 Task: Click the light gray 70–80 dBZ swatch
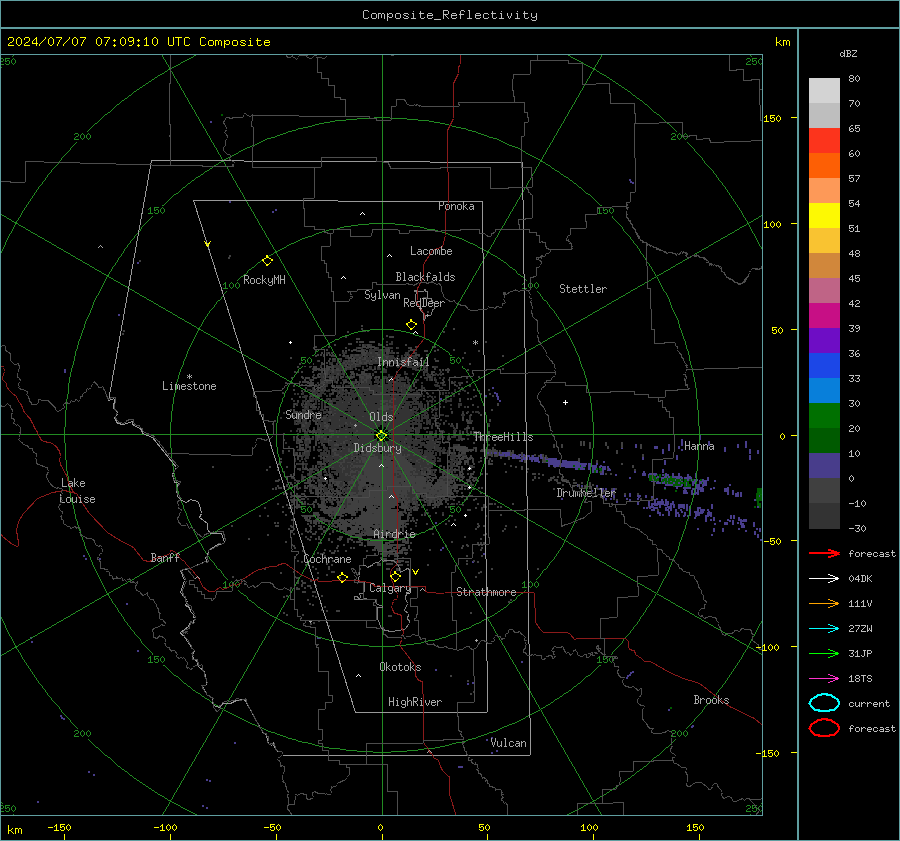(824, 91)
